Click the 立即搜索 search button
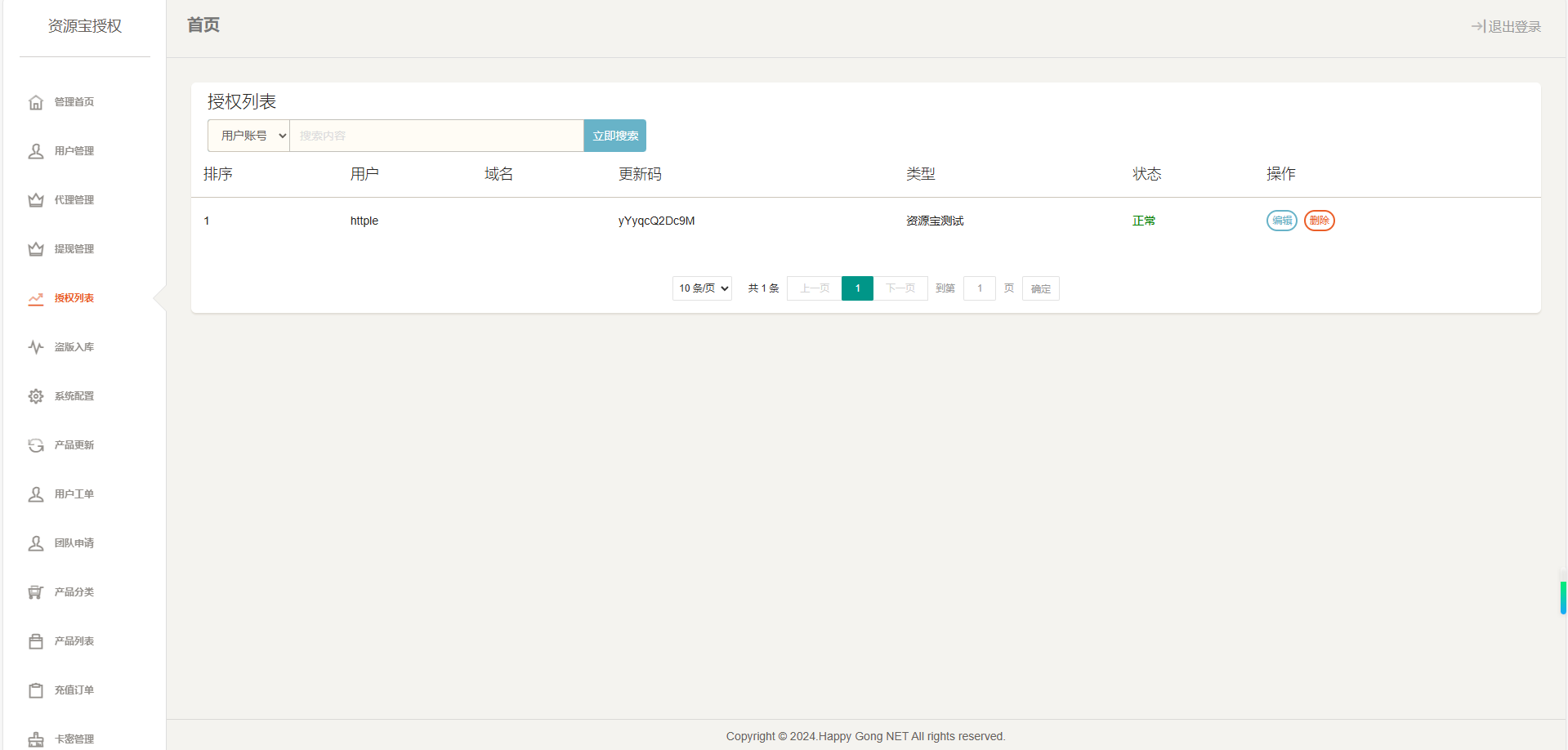Screen dimensions: 1568x750 pos(614,136)
